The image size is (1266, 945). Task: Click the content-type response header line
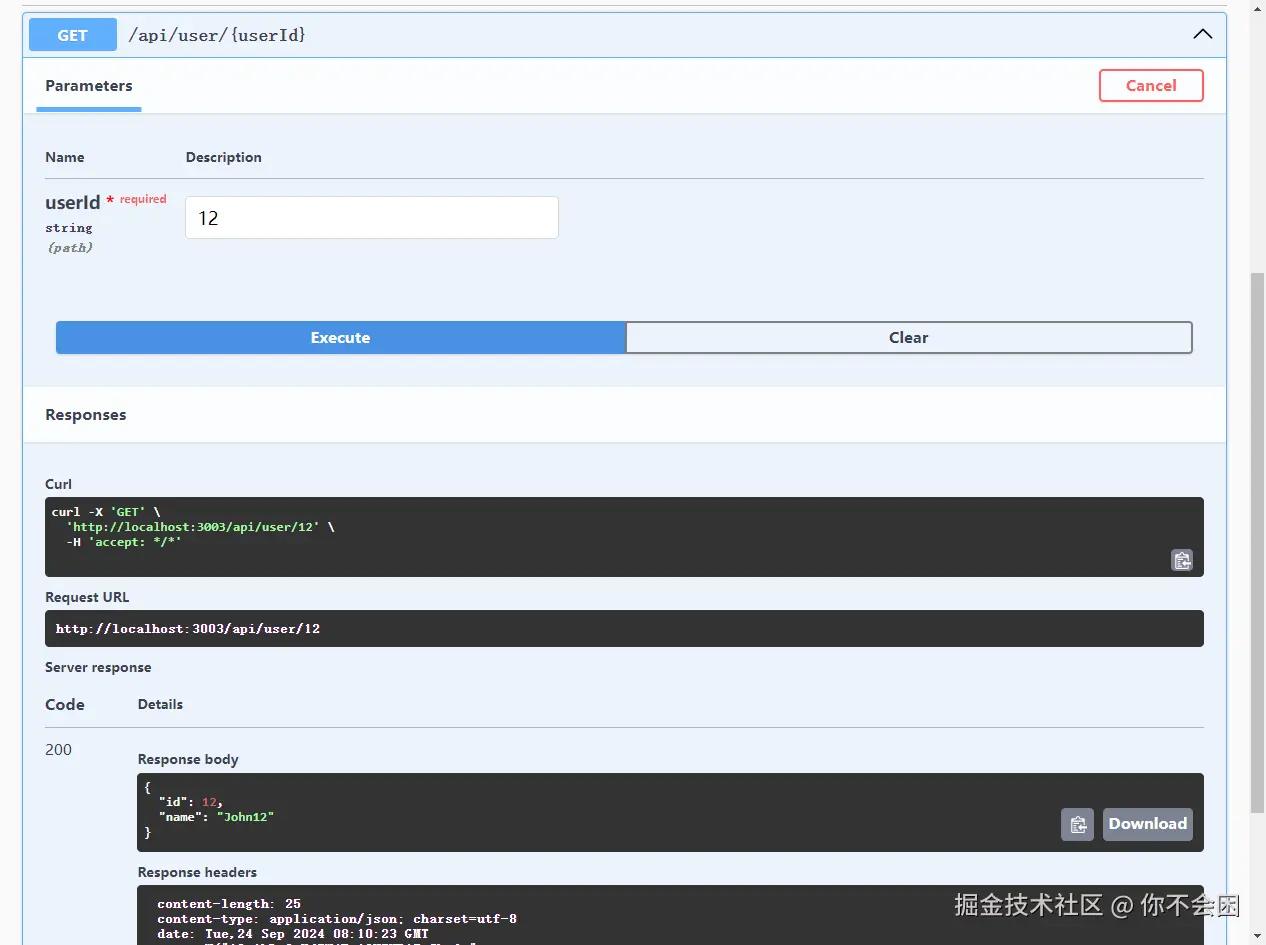pos(337,919)
